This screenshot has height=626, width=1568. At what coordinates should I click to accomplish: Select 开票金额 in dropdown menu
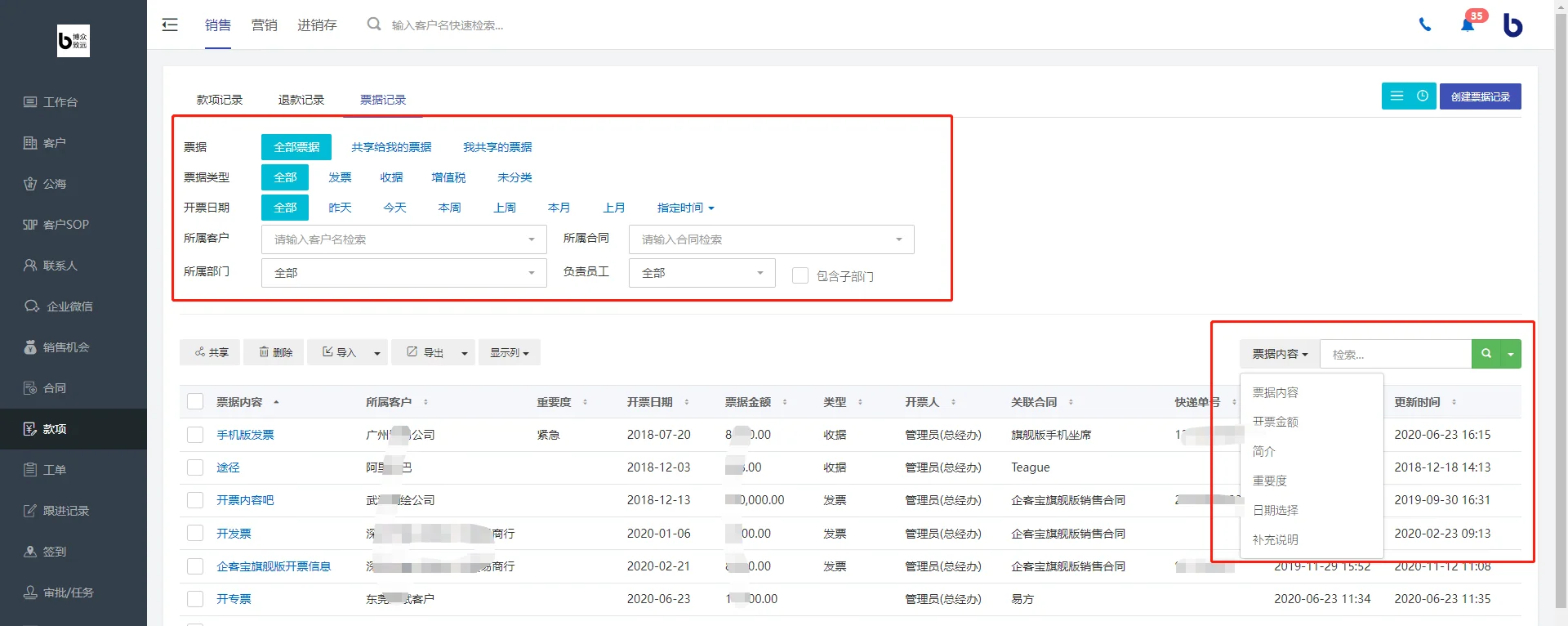1312,422
